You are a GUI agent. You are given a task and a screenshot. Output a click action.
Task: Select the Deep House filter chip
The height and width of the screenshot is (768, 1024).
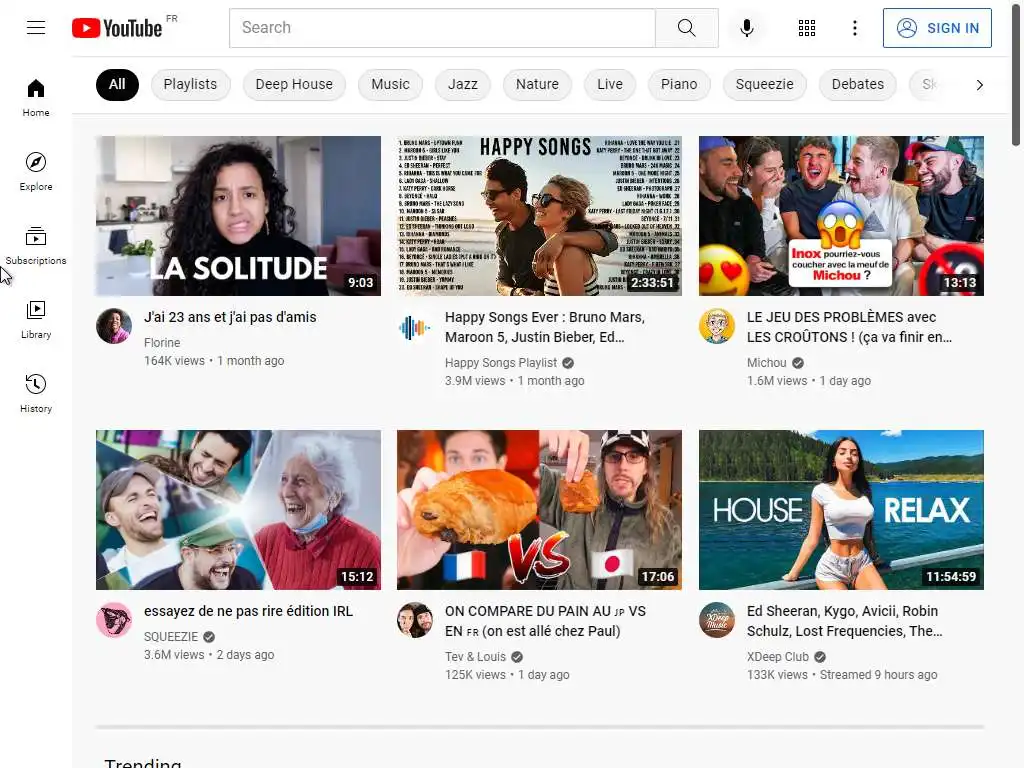click(294, 84)
